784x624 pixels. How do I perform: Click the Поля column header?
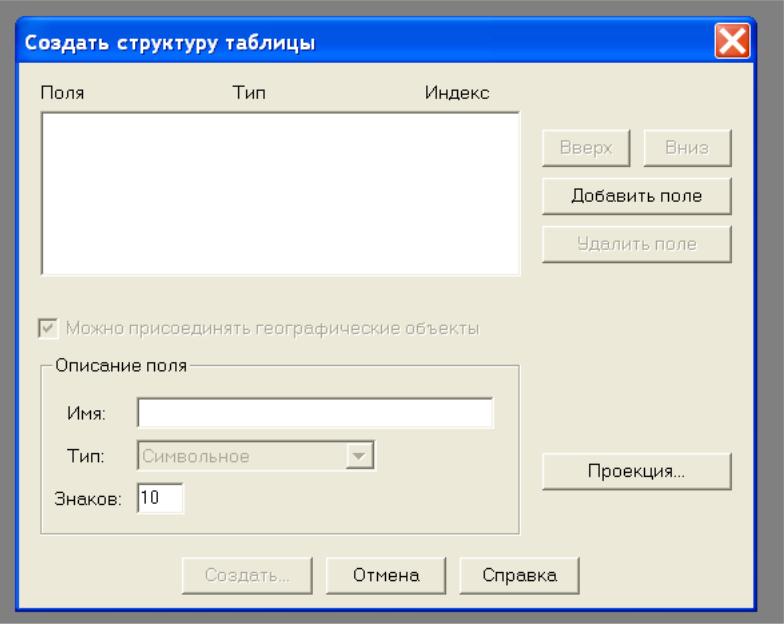[x=62, y=93]
